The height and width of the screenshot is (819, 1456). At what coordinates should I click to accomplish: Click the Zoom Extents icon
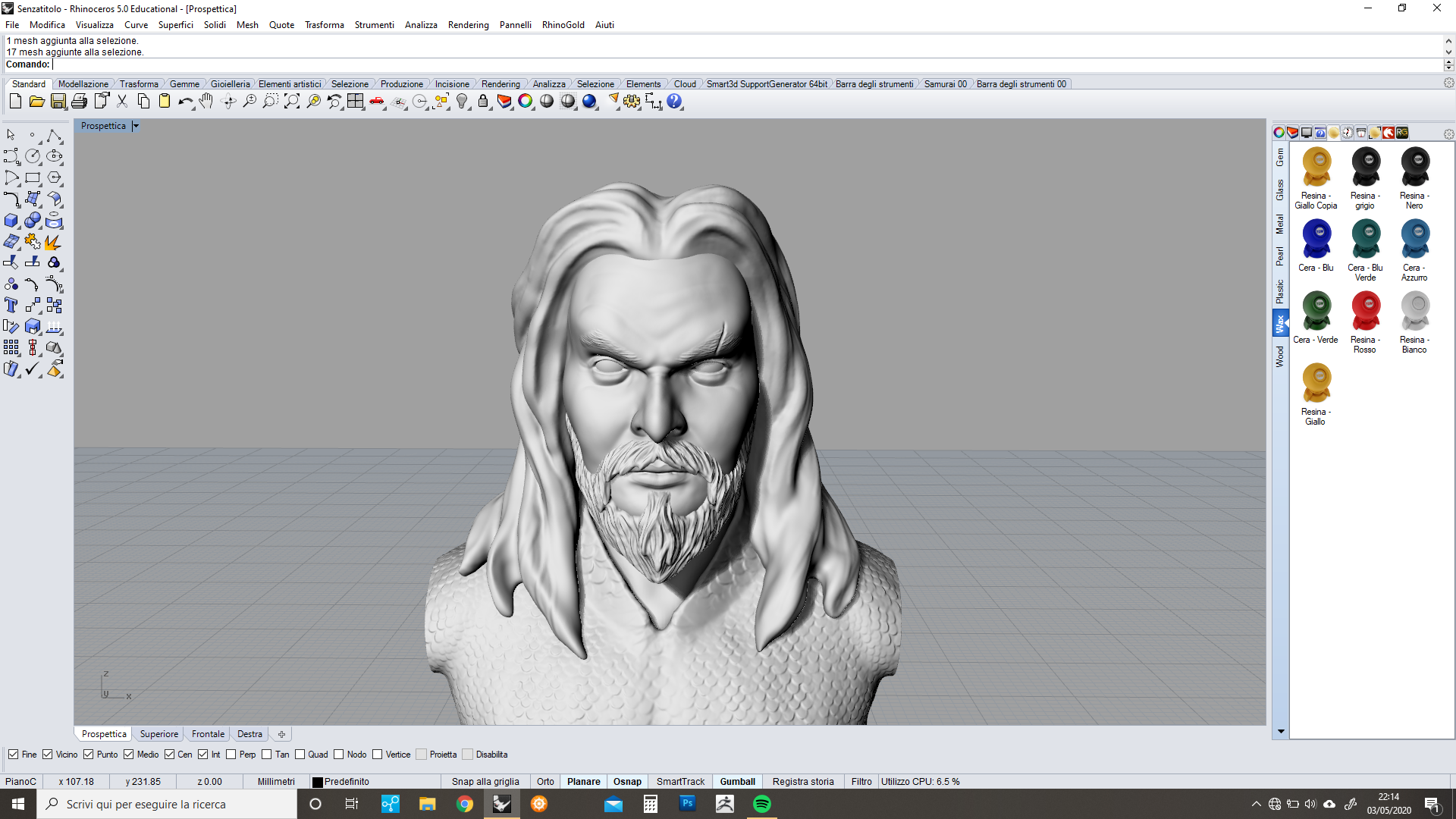[x=292, y=102]
